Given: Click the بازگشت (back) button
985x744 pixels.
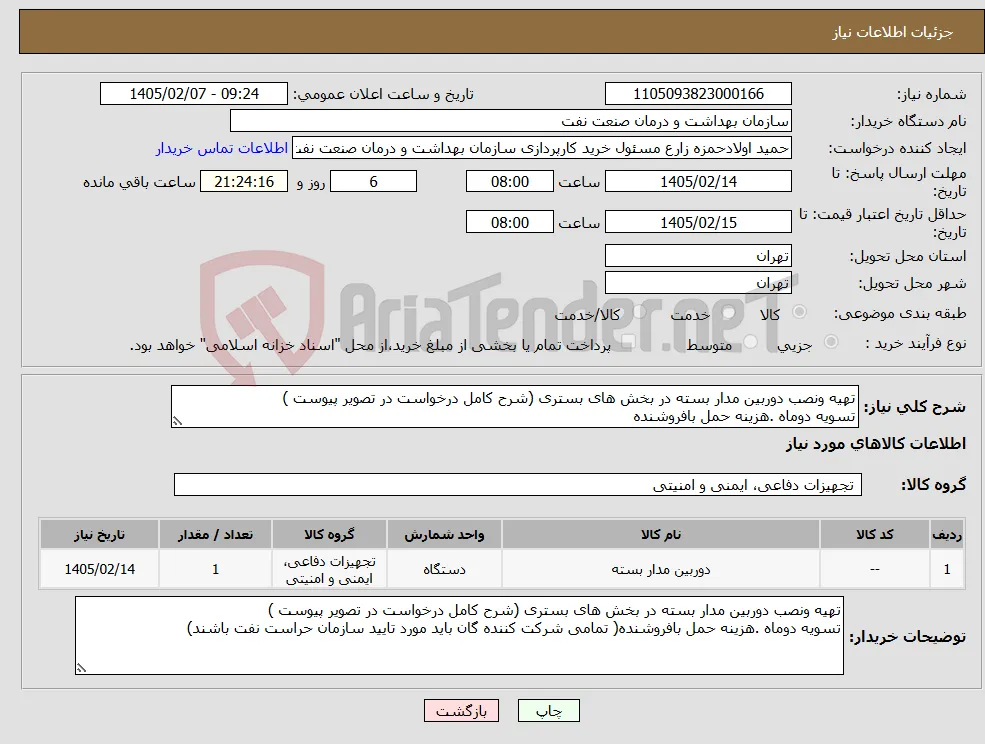Looking at the screenshot, I should [x=461, y=711].
